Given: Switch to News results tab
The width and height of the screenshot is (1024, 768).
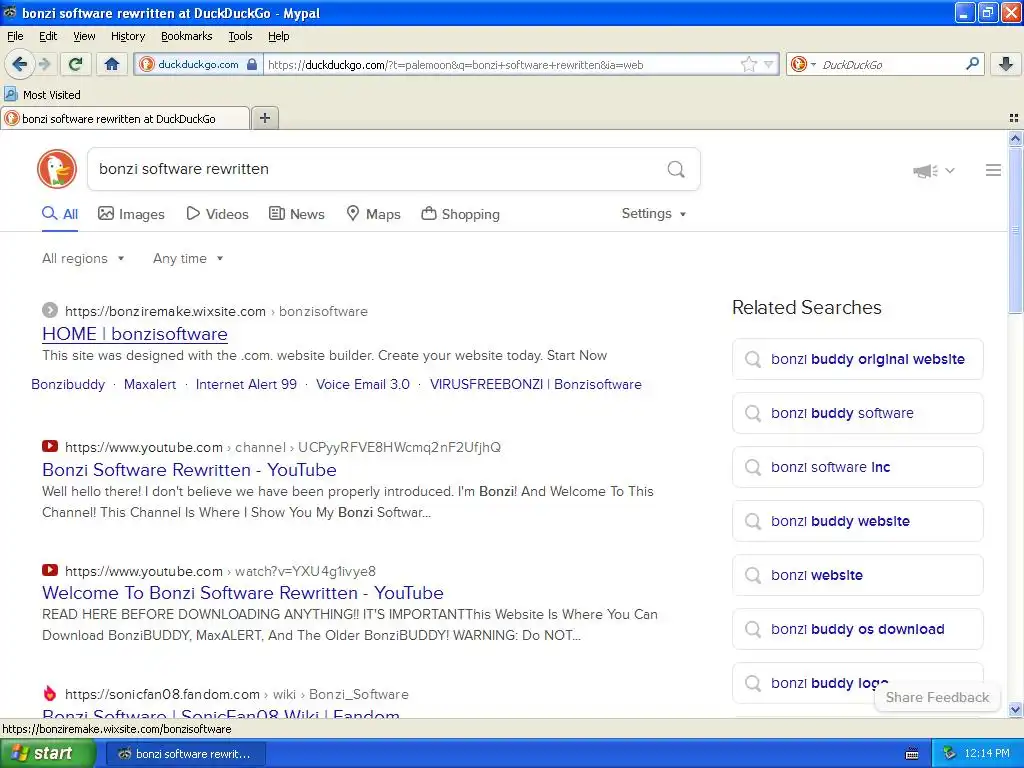Looking at the screenshot, I should [x=297, y=214].
